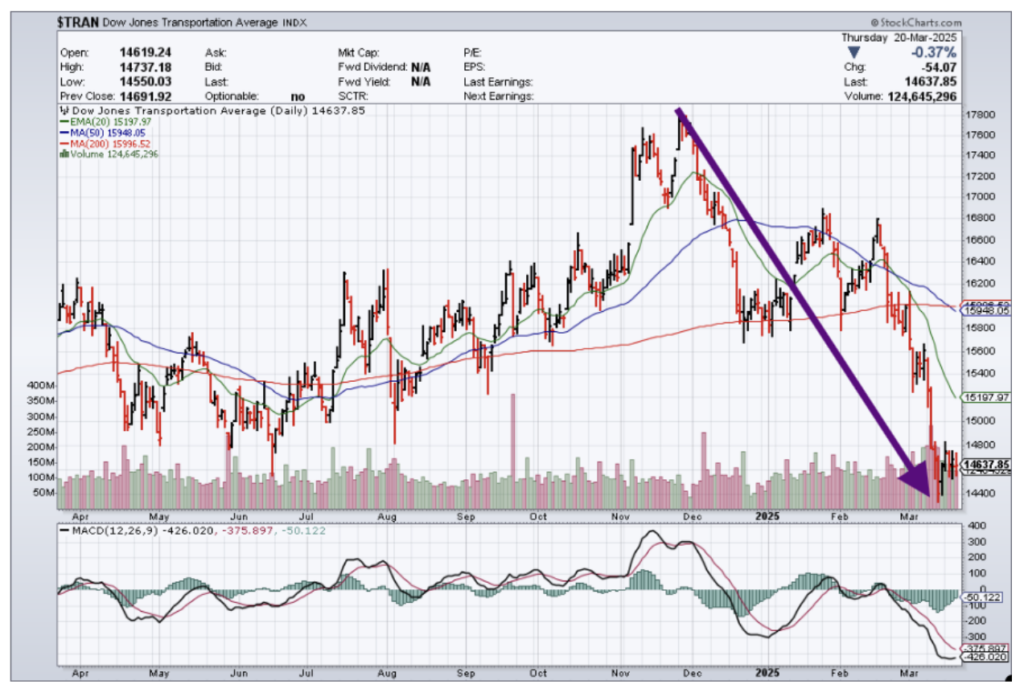This screenshot has width=1024, height=697.
Task: Click the Fwd Dividend N/A value
Action: click(x=421, y=67)
